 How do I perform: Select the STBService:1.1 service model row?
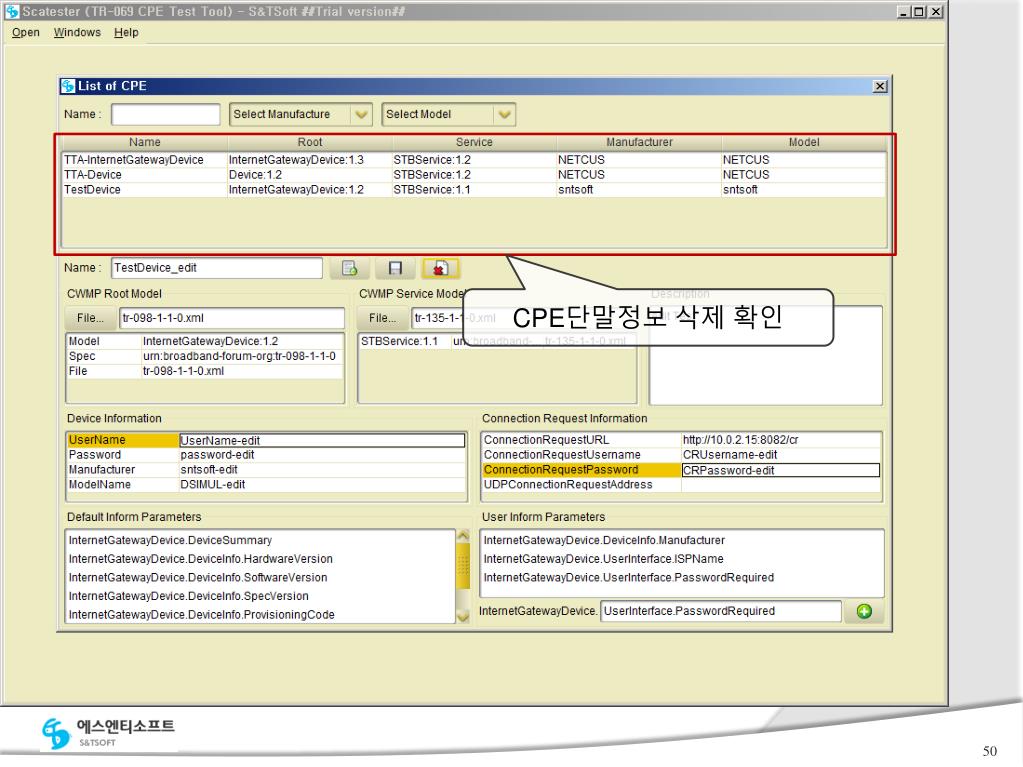coord(497,341)
